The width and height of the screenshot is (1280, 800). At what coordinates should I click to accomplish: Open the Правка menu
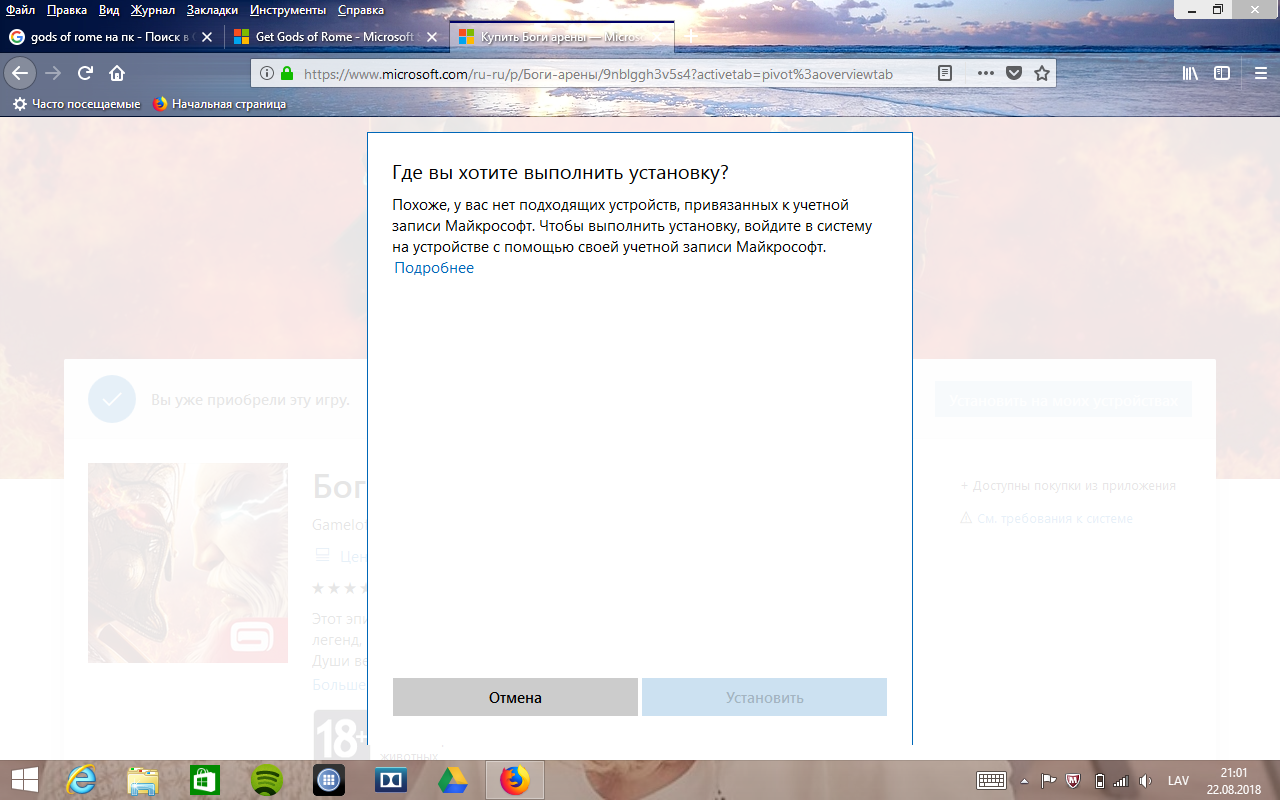pos(66,10)
